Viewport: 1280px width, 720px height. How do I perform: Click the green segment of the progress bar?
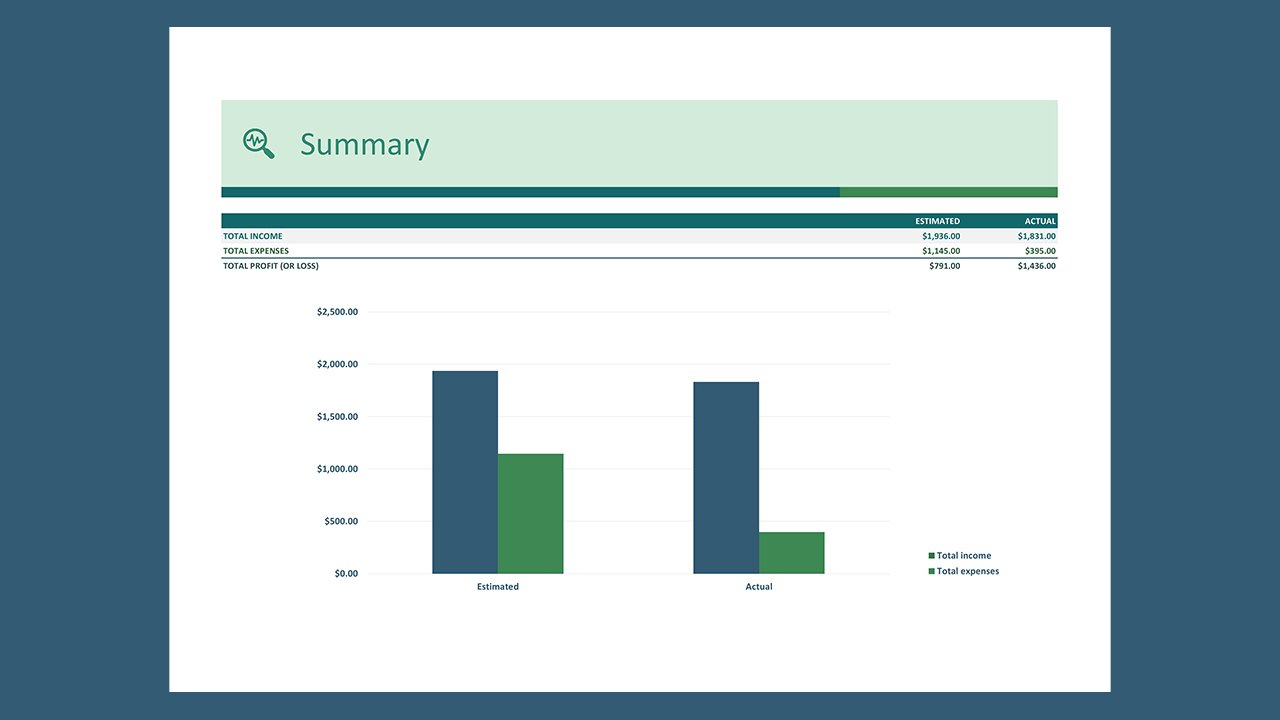click(948, 191)
